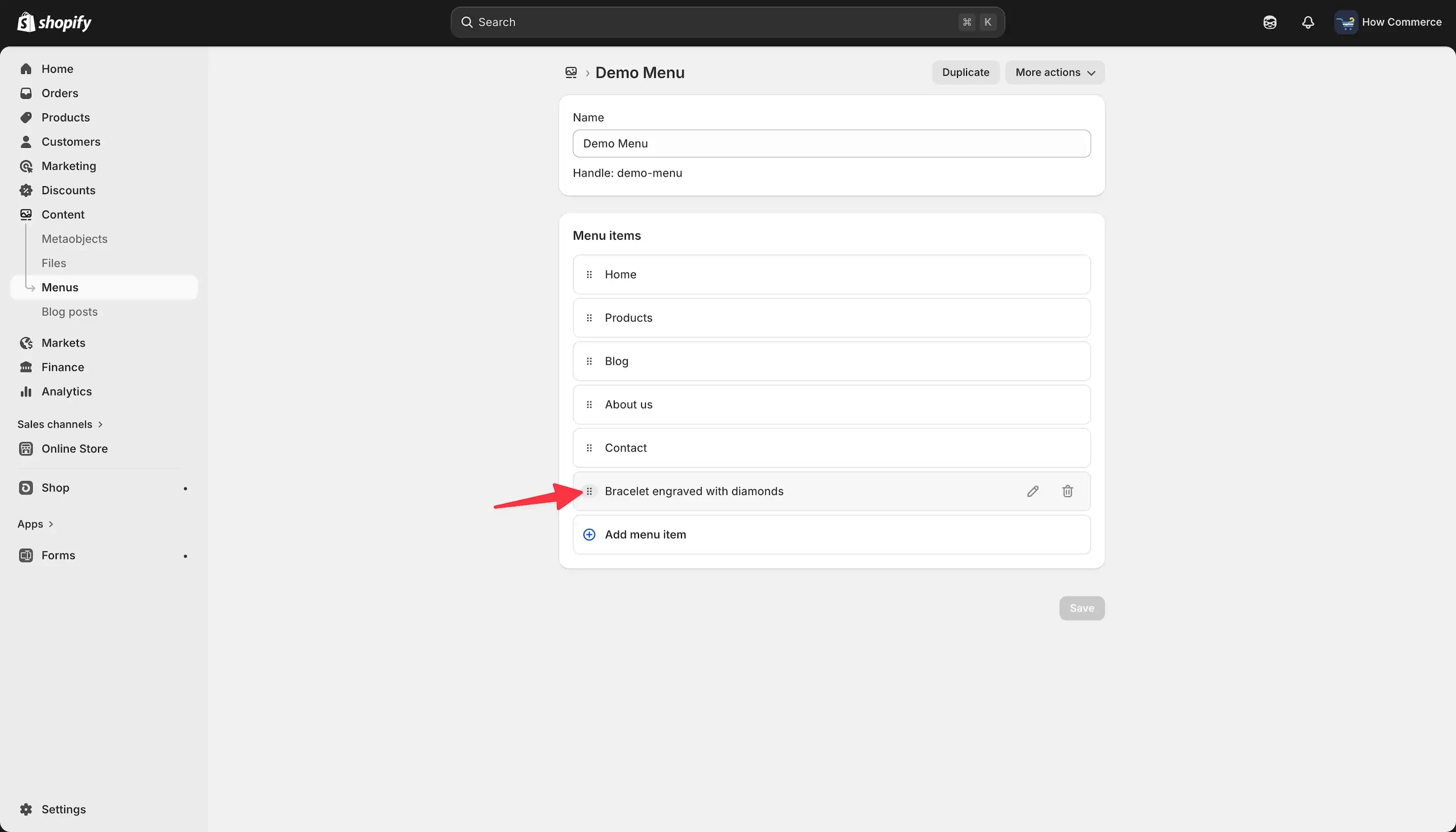This screenshot has height=832, width=1456.
Task: Click the Duplicate button
Action: pos(965,72)
